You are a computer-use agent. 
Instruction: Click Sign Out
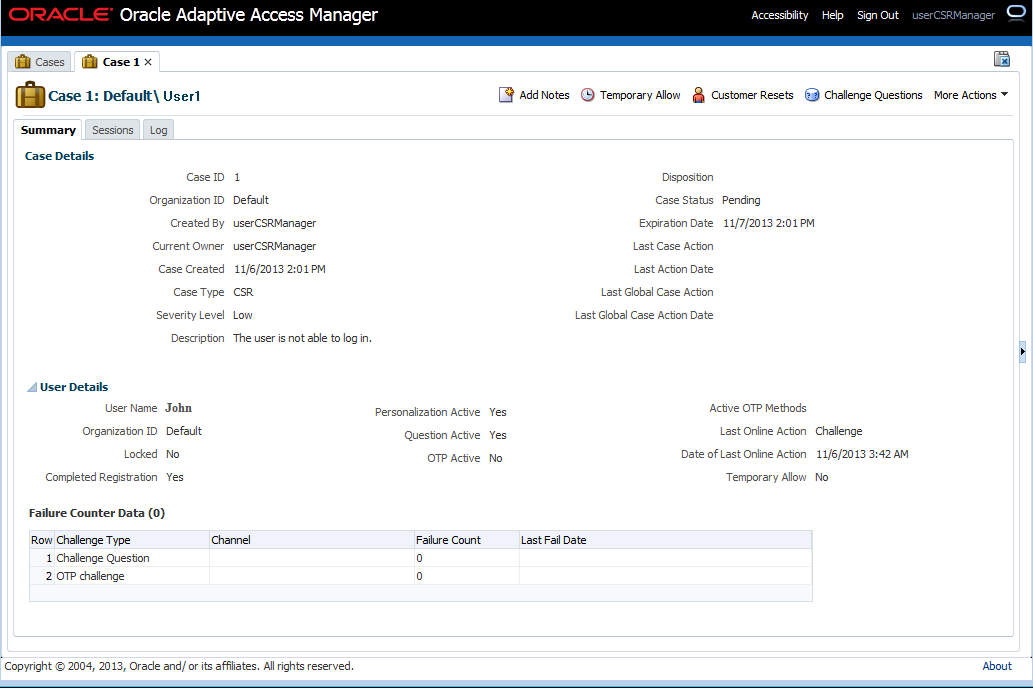pos(878,14)
